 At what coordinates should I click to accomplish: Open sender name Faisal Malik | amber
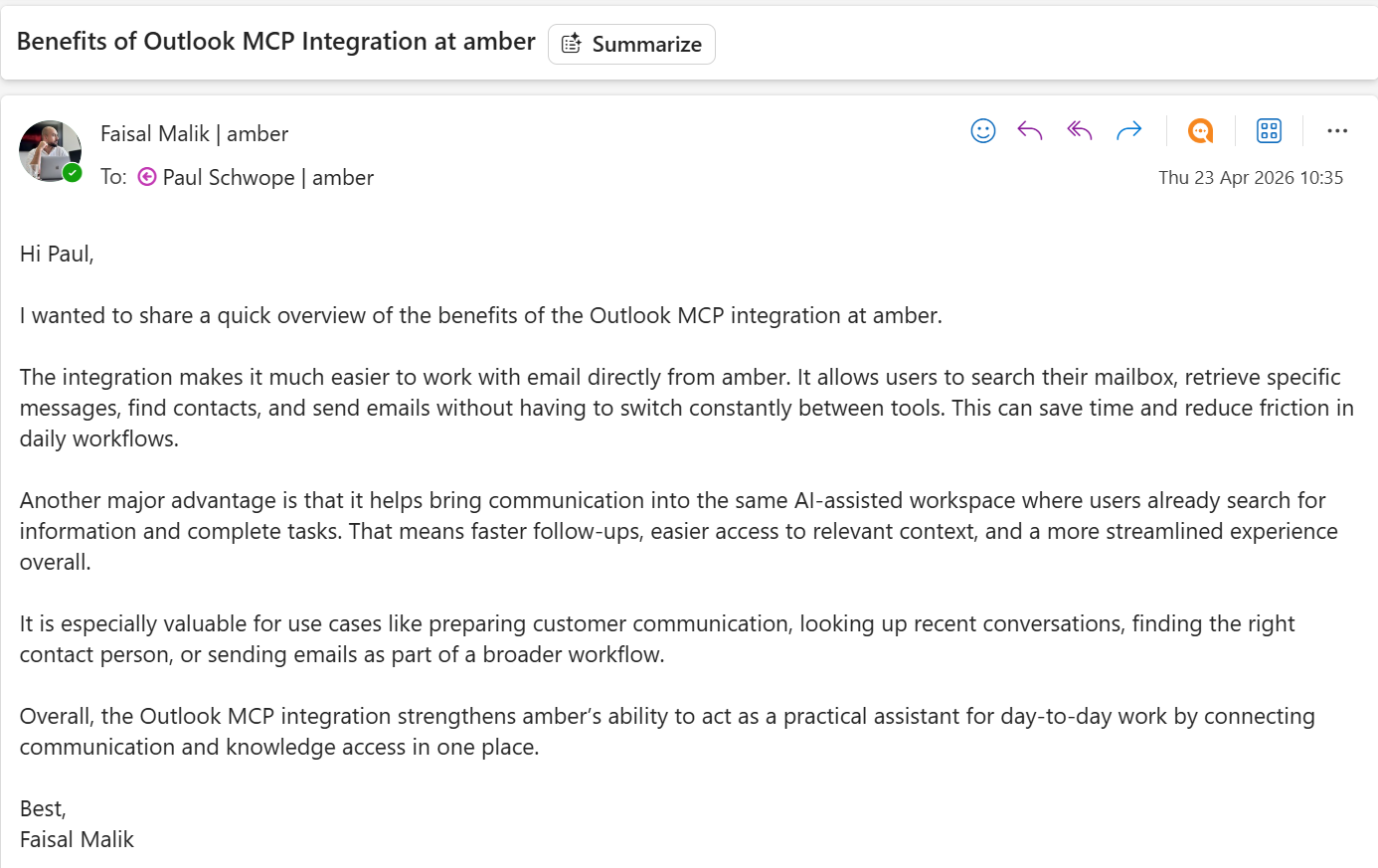tap(194, 133)
